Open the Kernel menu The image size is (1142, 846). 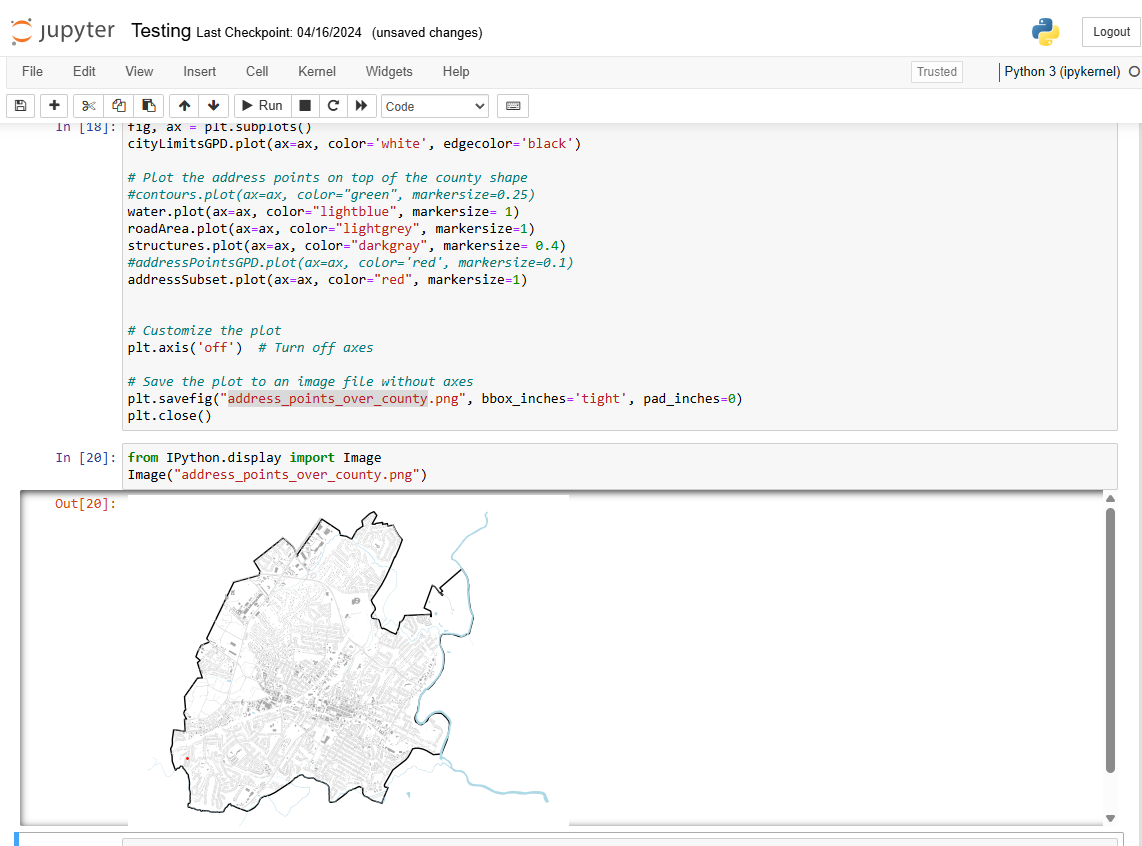click(x=317, y=71)
